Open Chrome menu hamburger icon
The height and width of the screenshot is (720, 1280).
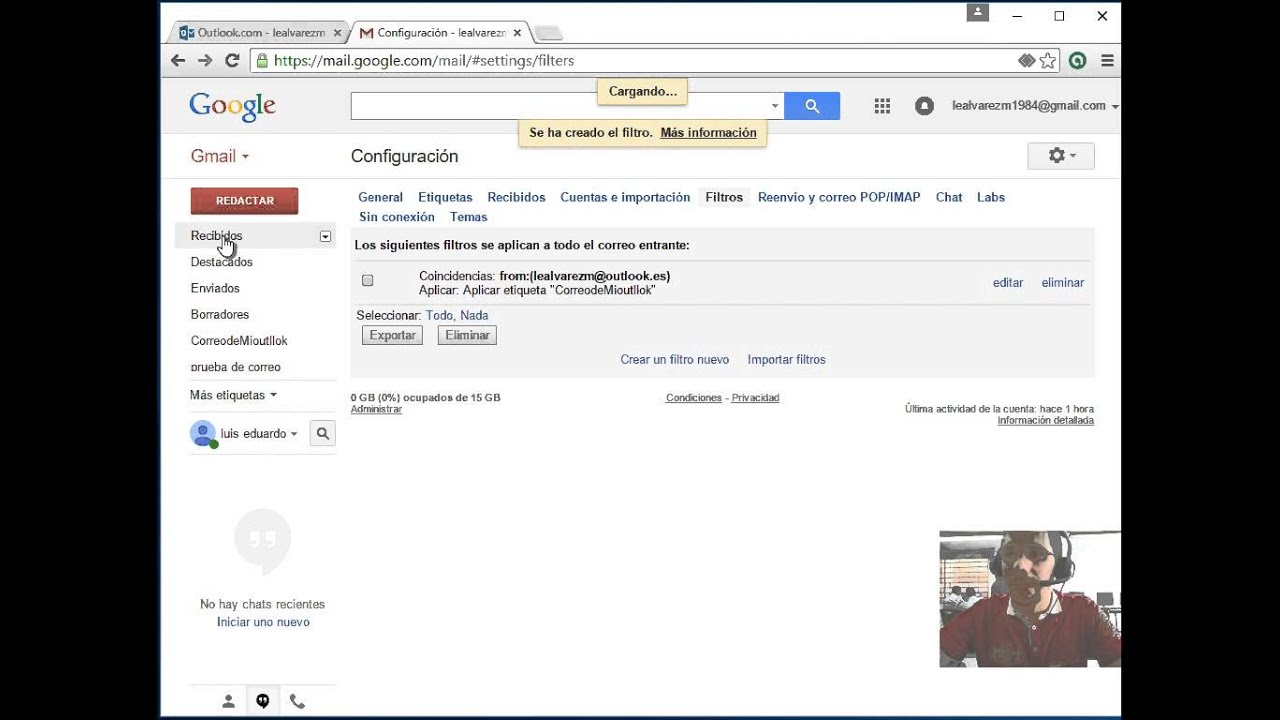(1107, 61)
